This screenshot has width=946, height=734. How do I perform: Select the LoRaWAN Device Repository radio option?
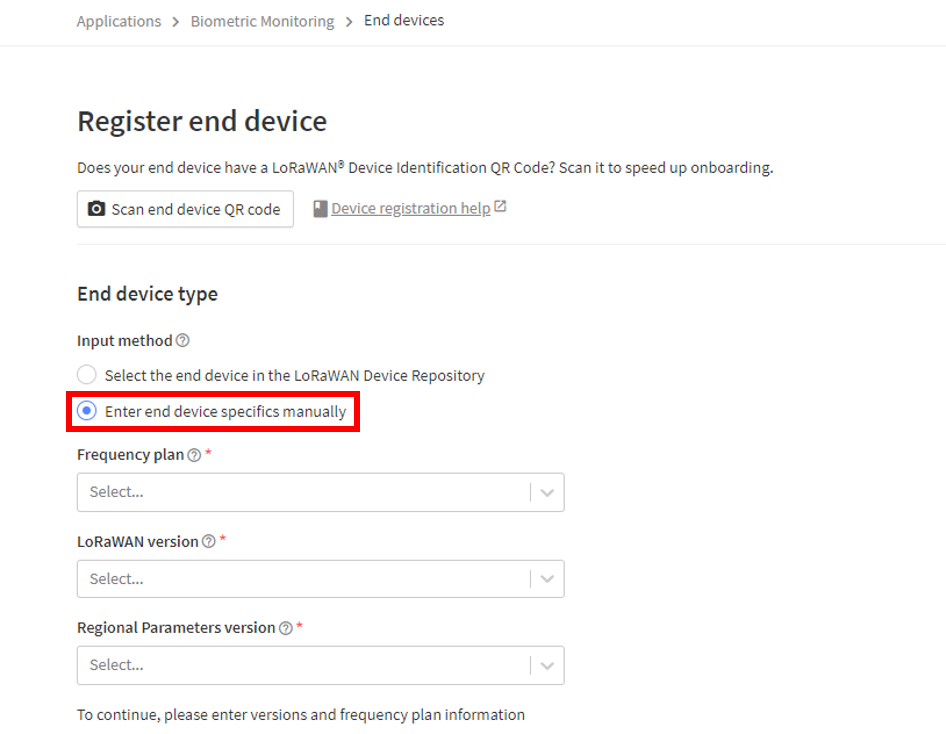87,375
